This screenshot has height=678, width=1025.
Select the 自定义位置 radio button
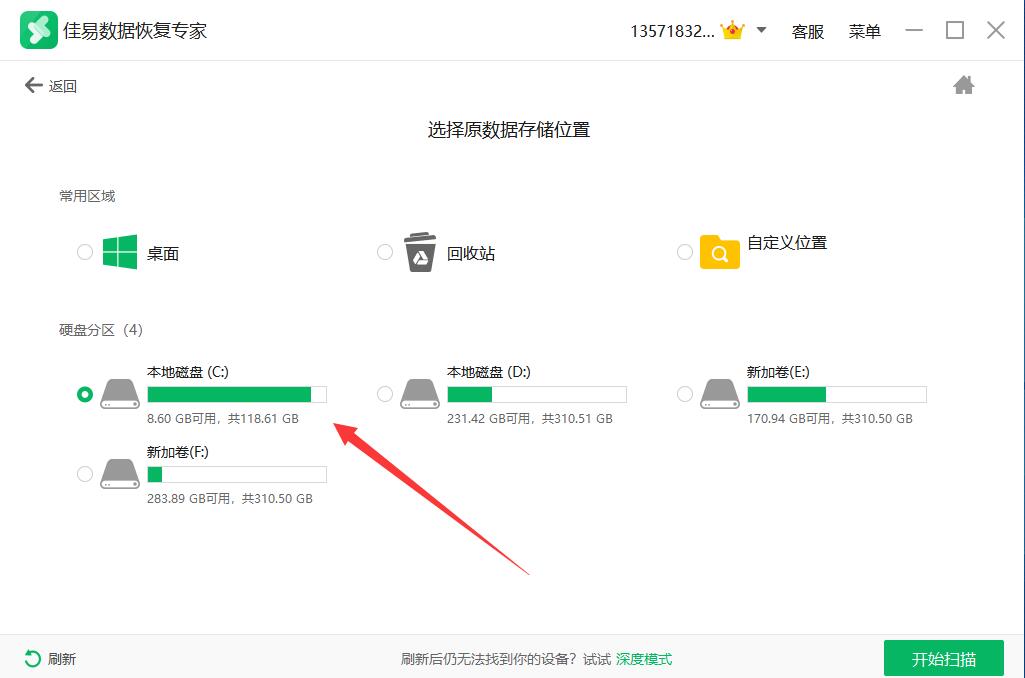pos(684,252)
